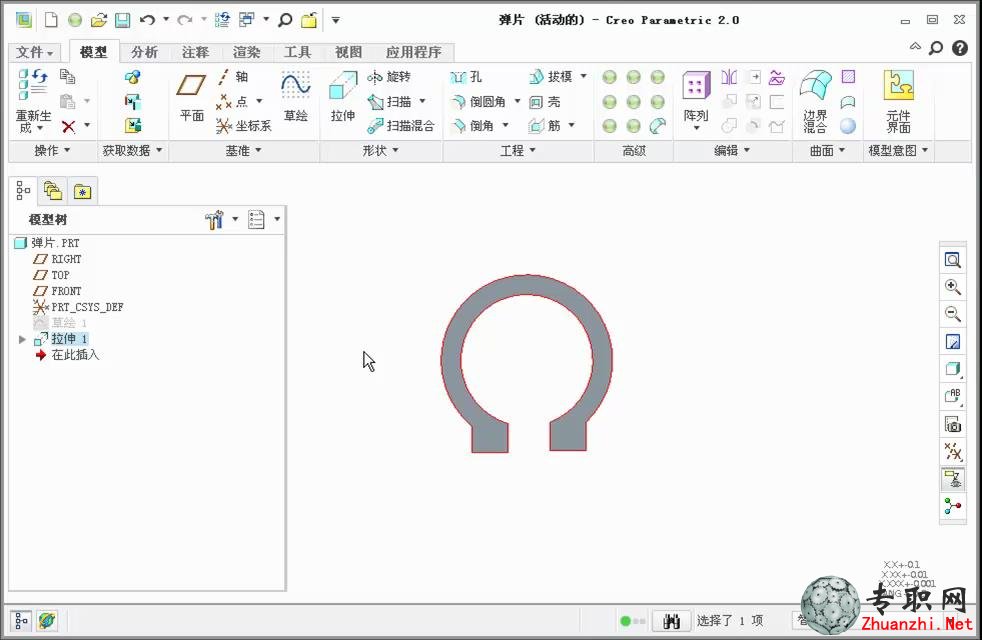Viewport: 982px width, 640px height.
Task: Select PRT_CSYS_DEF in the model tree
Action: click(78, 307)
